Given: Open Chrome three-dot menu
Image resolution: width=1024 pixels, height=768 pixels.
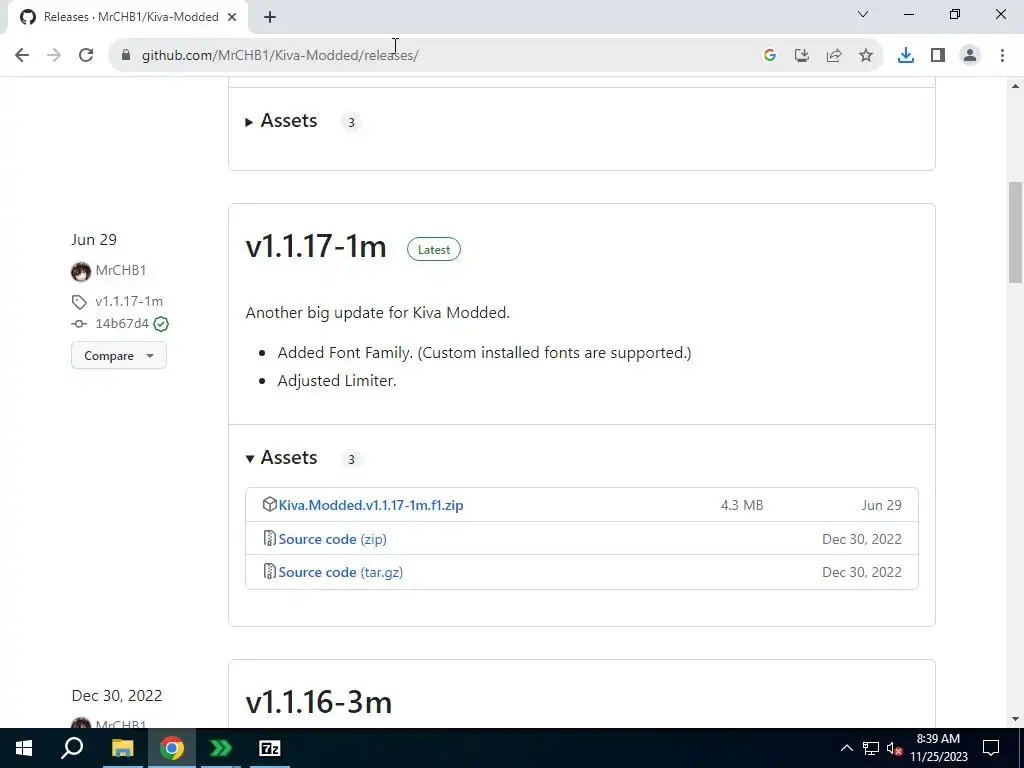Looking at the screenshot, I should [1002, 56].
